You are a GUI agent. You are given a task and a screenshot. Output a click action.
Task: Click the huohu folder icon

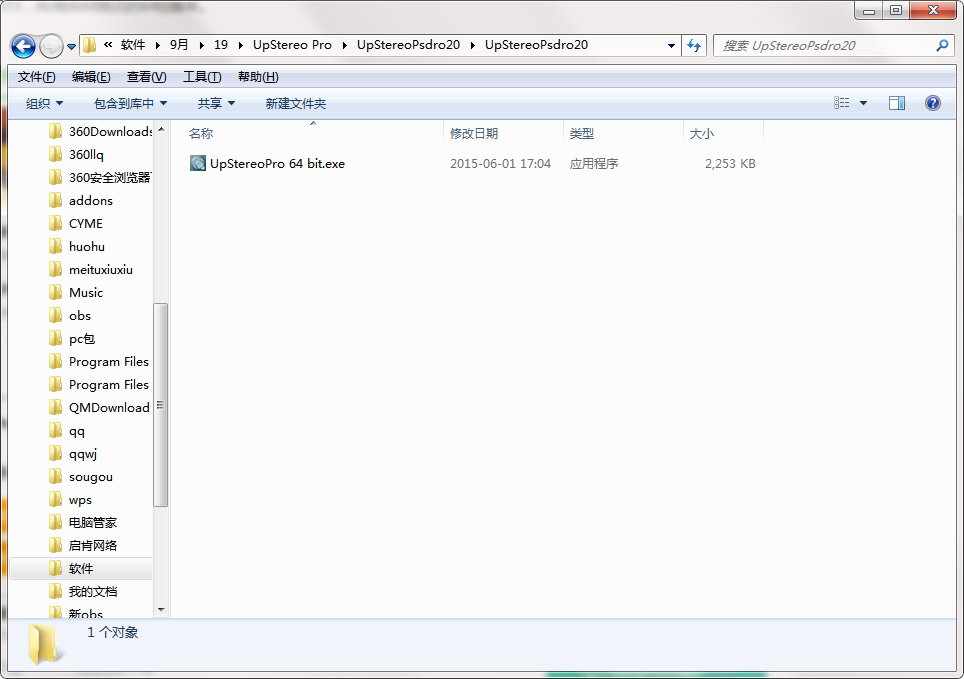coord(55,246)
